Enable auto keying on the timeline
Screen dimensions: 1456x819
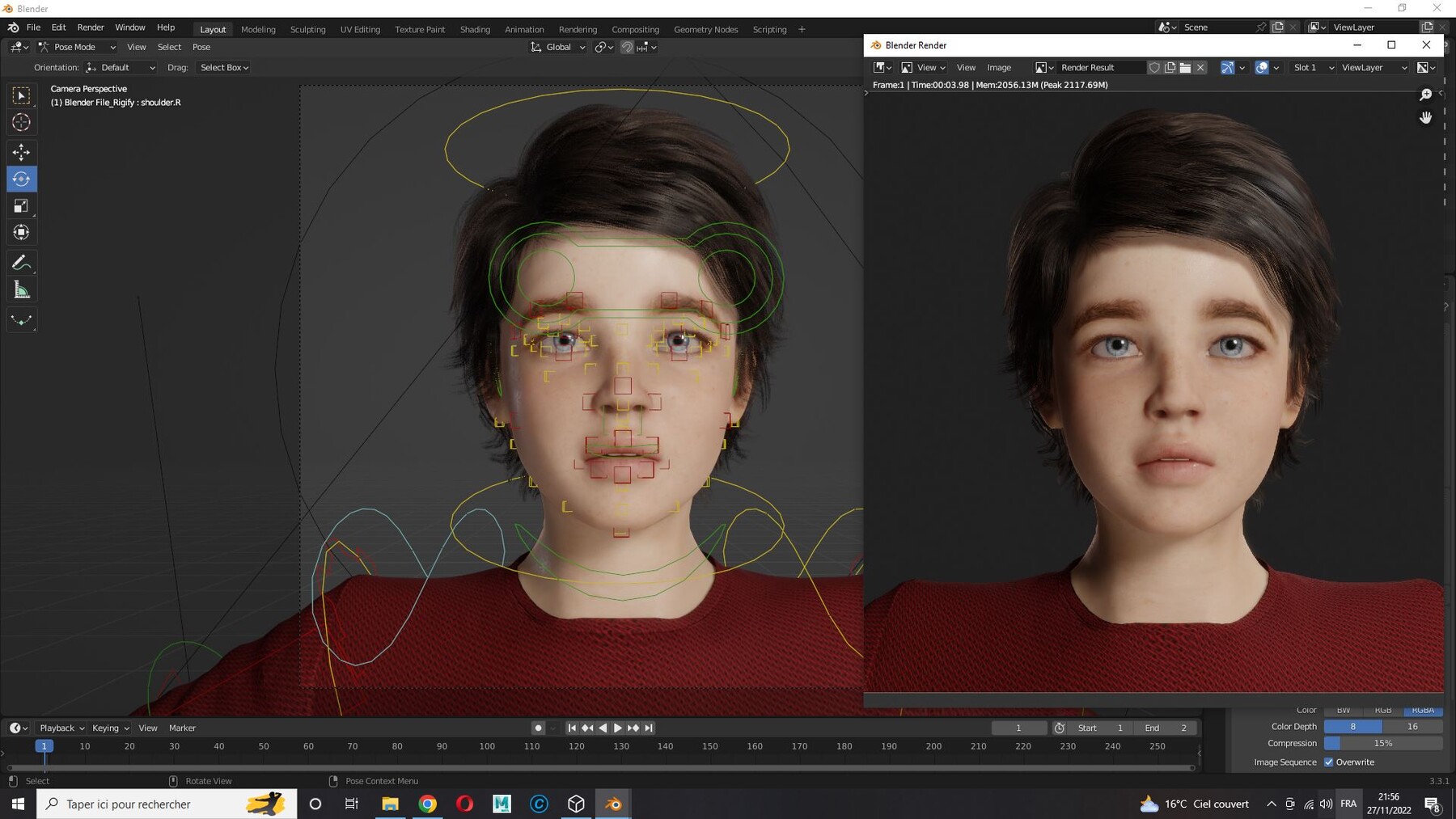click(x=538, y=728)
